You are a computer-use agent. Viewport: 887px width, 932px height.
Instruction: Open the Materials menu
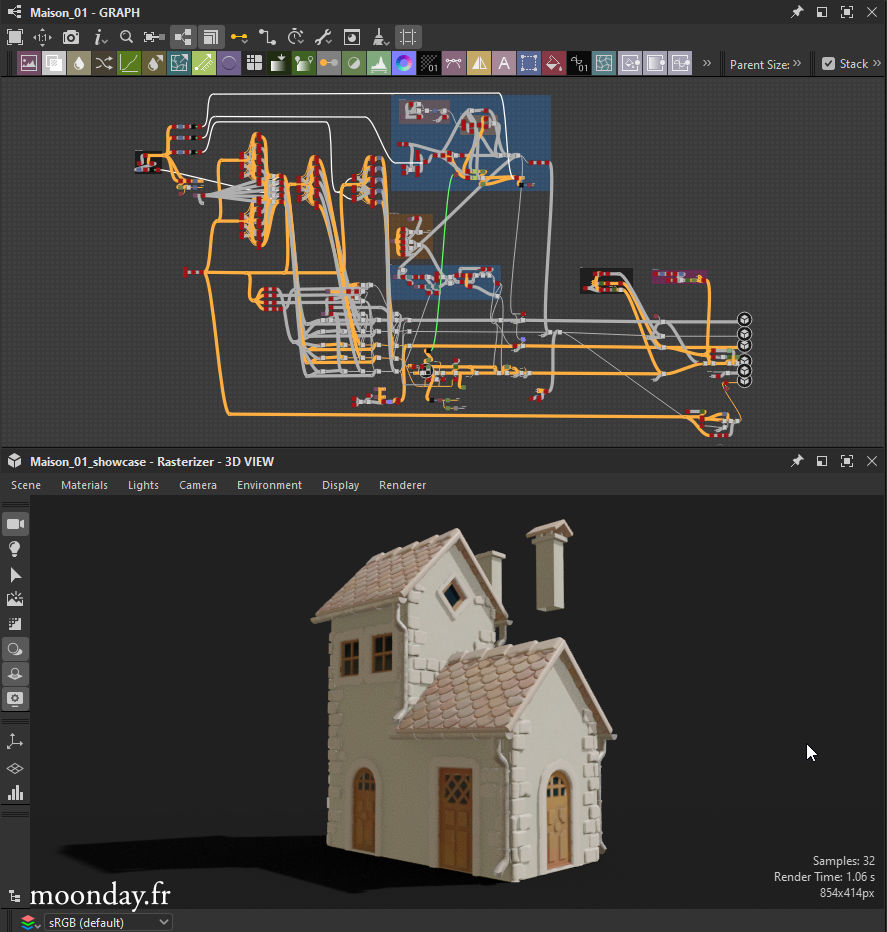click(84, 485)
